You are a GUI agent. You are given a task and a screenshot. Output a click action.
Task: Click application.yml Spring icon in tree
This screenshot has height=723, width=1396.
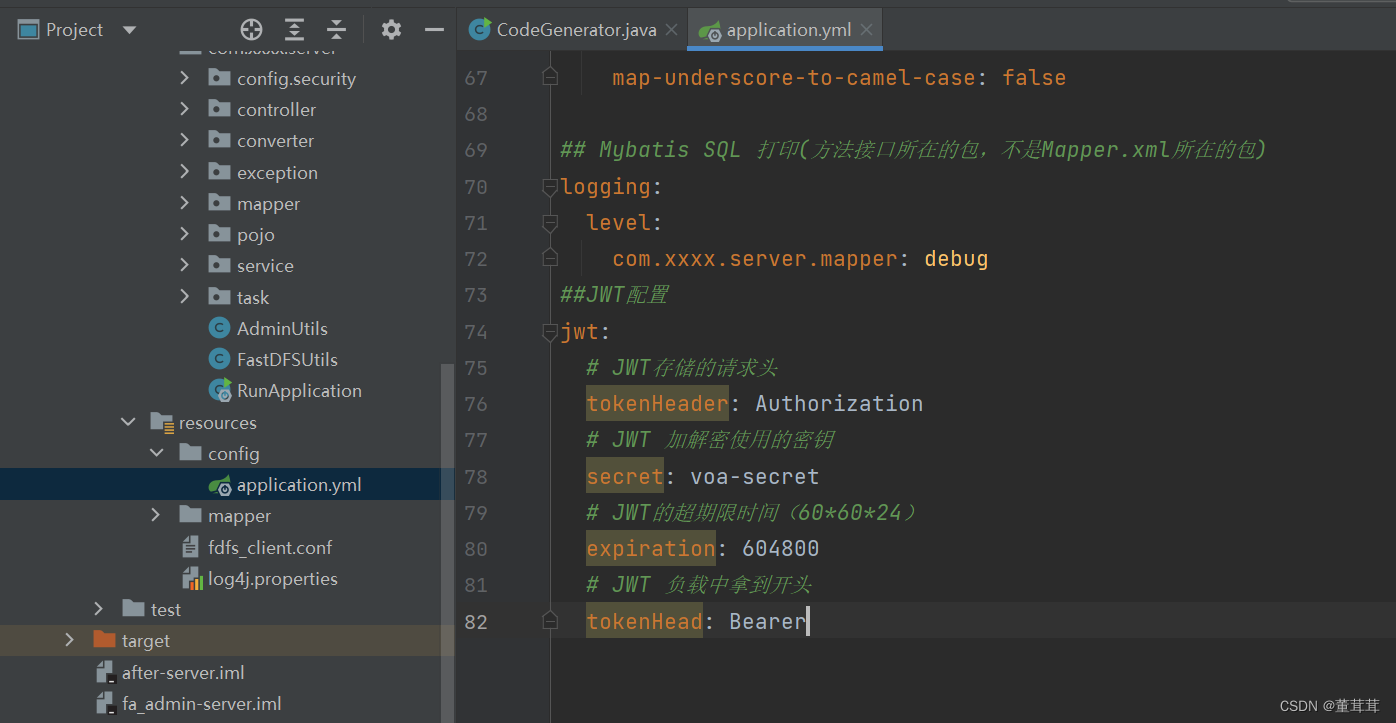[x=220, y=485]
